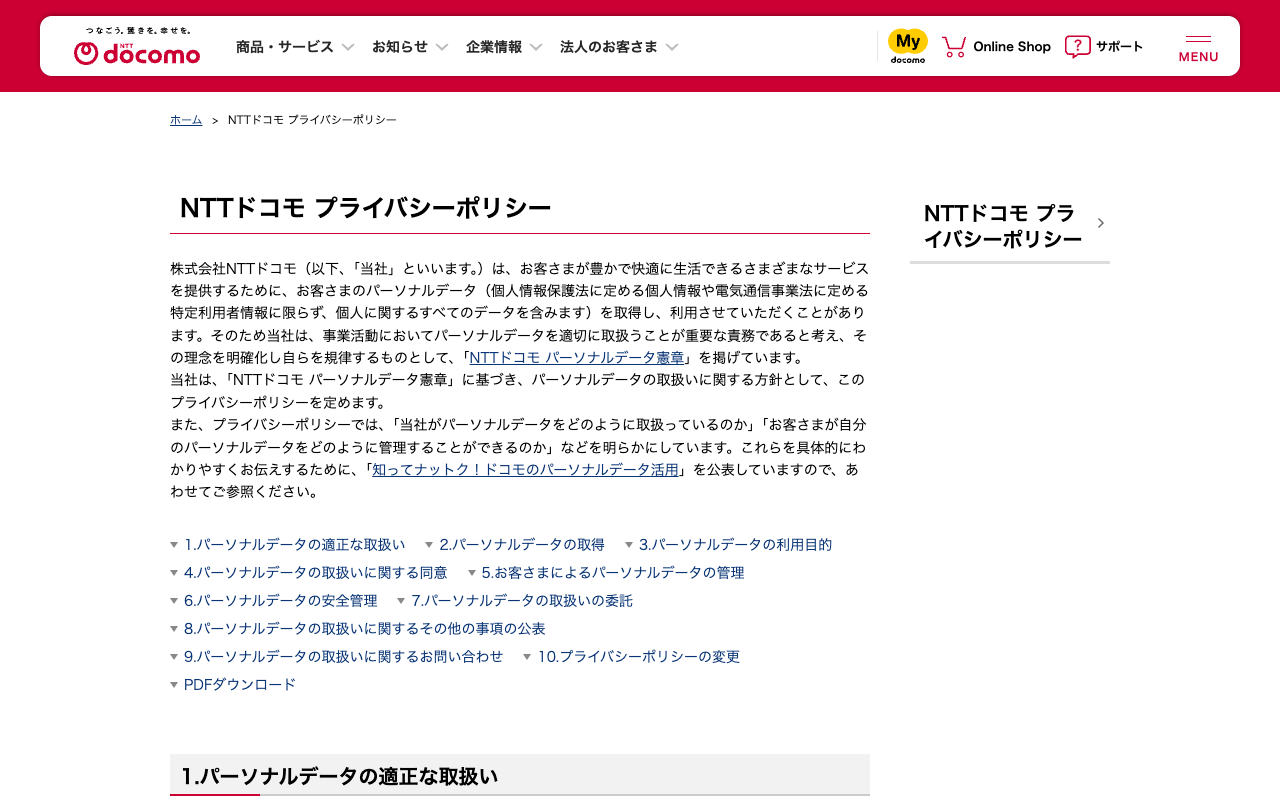Open the sidebar NTTドコモ プライバシーポリシー link
Image resolution: width=1280 pixels, height=800 pixels.
(x=1010, y=226)
